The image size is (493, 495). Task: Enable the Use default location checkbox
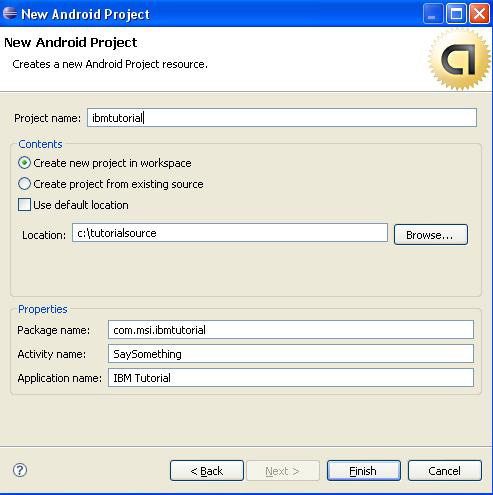coord(24,205)
